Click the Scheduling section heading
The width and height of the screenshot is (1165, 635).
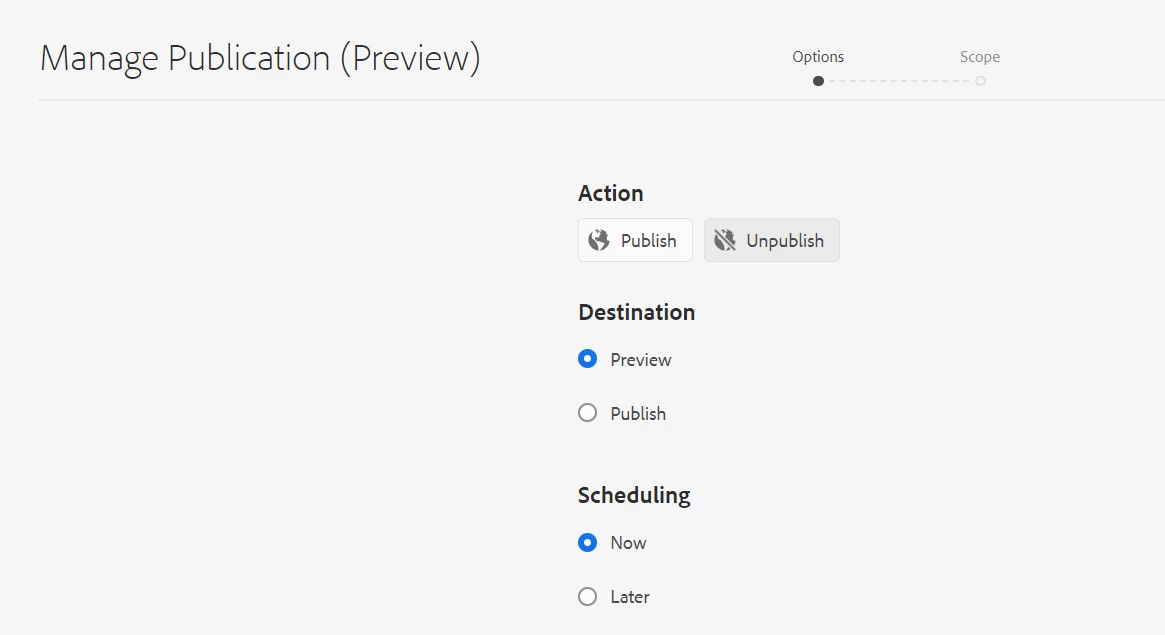(634, 495)
